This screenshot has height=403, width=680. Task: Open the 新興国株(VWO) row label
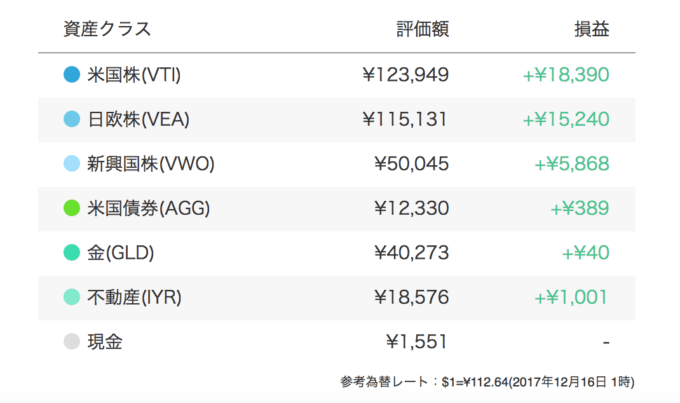(x=151, y=164)
